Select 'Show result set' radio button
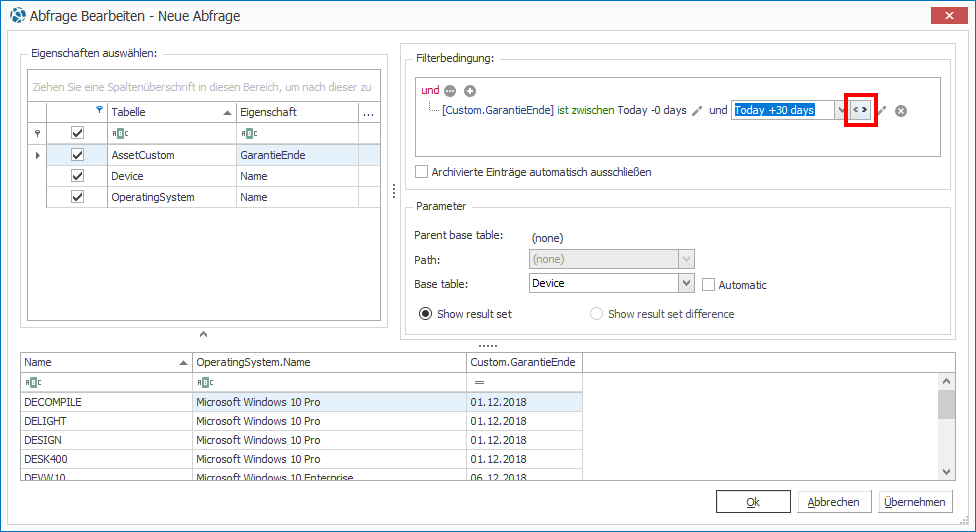Viewport: 976px width, 532px height. [425, 314]
